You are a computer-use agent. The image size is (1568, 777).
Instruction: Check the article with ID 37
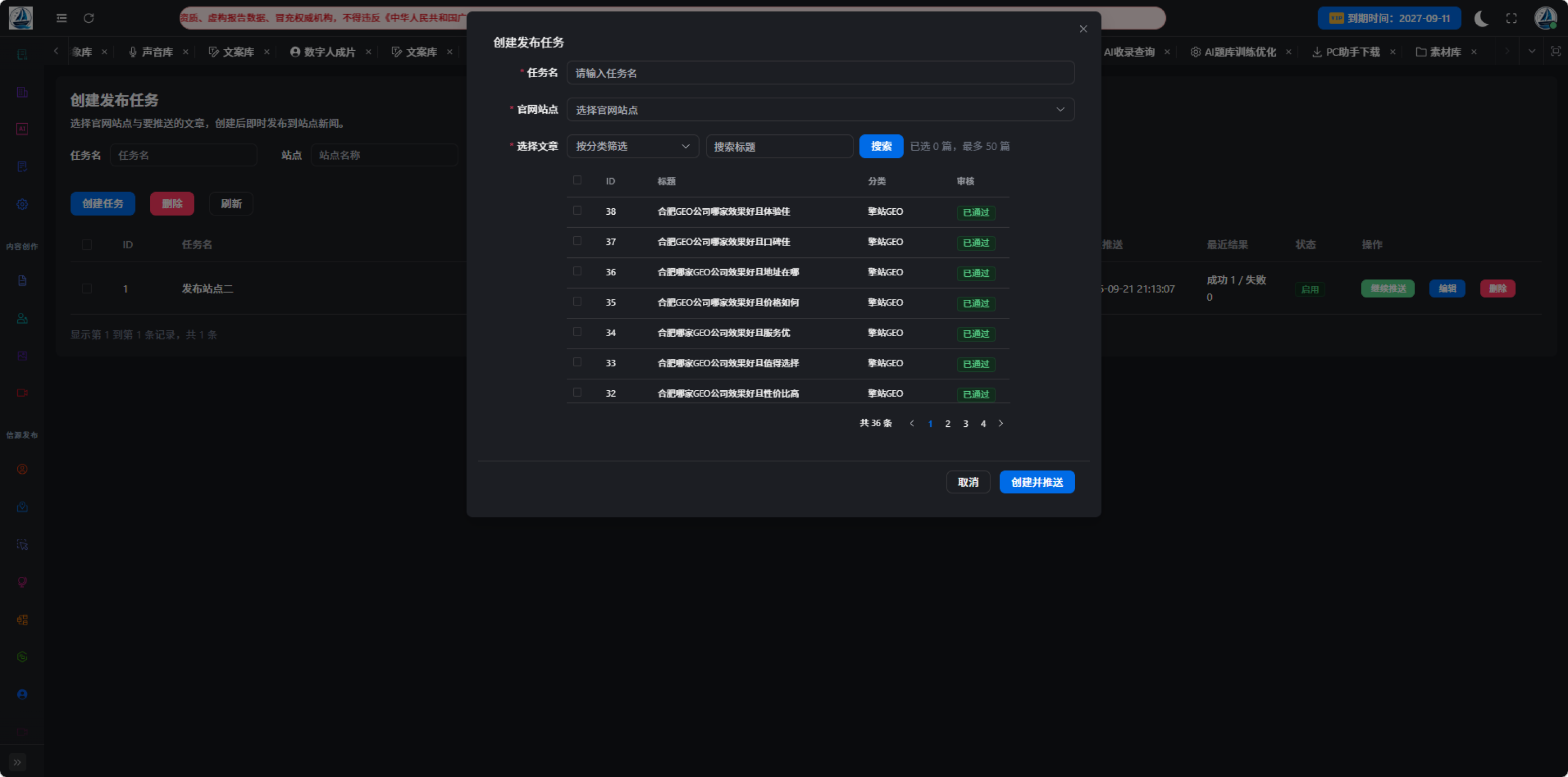[x=577, y=241]
